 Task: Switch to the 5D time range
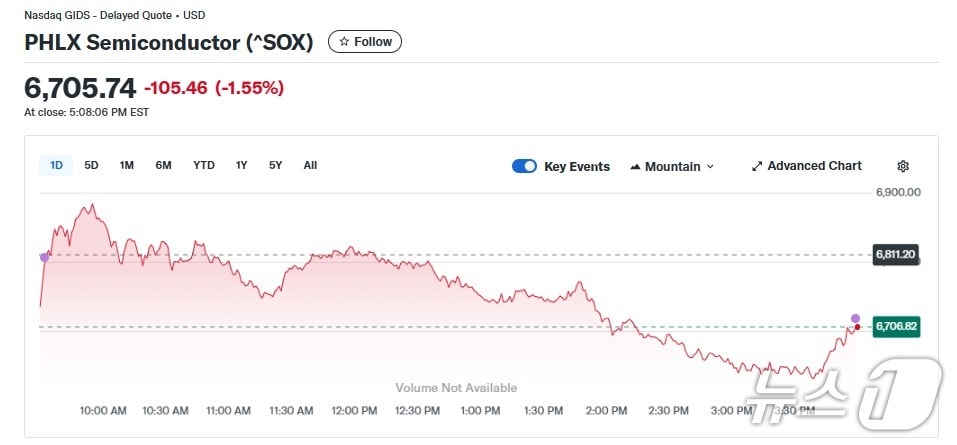click(91, 165)
